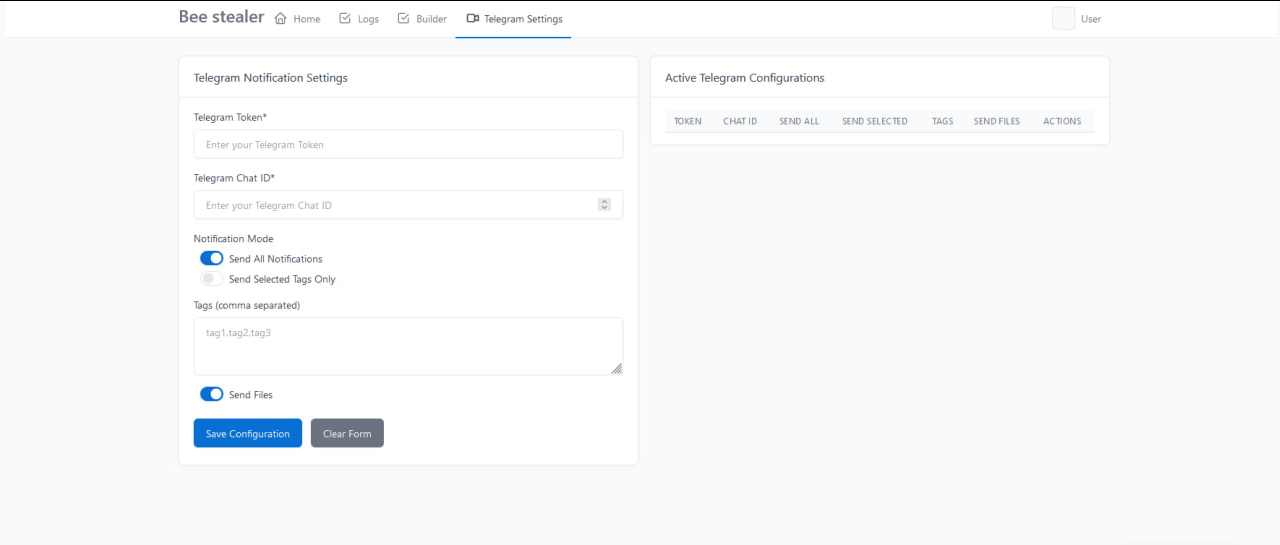Open the Home tab
Image resolution: width=1280 pixels, height=545 pixels.
click(297, 19)
